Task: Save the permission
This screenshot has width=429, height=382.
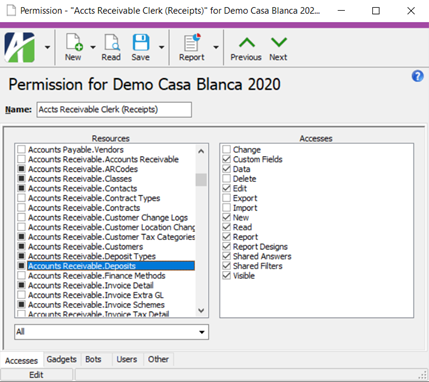Action: tap(141, 47)
